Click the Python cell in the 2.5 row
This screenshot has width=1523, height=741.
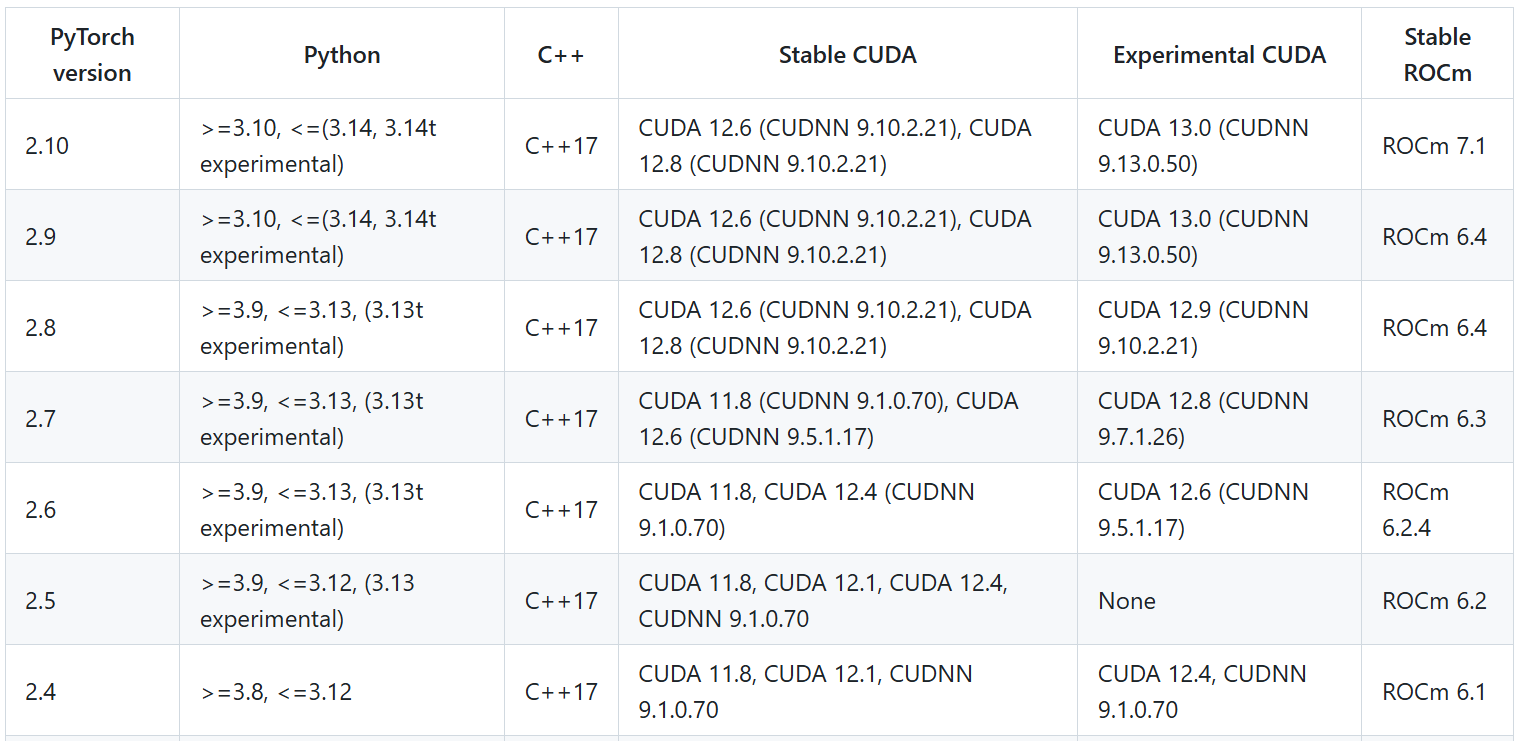(307, 601)
